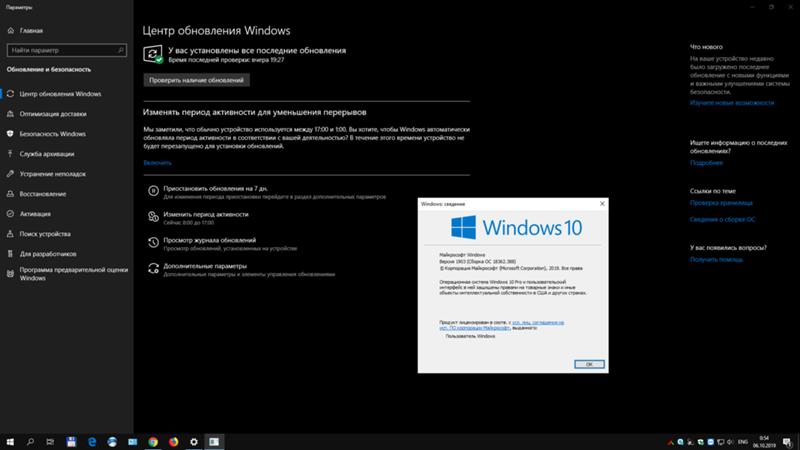Launch Google Chrome from the taskbar
Screen dimensions: 800x450
pos(153,442)
